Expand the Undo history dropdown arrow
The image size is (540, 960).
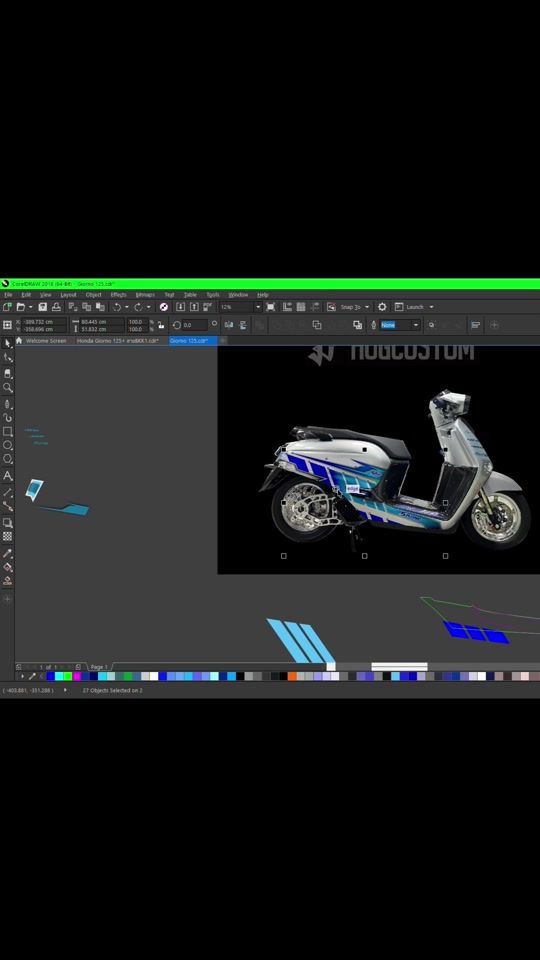pos(127,307)
